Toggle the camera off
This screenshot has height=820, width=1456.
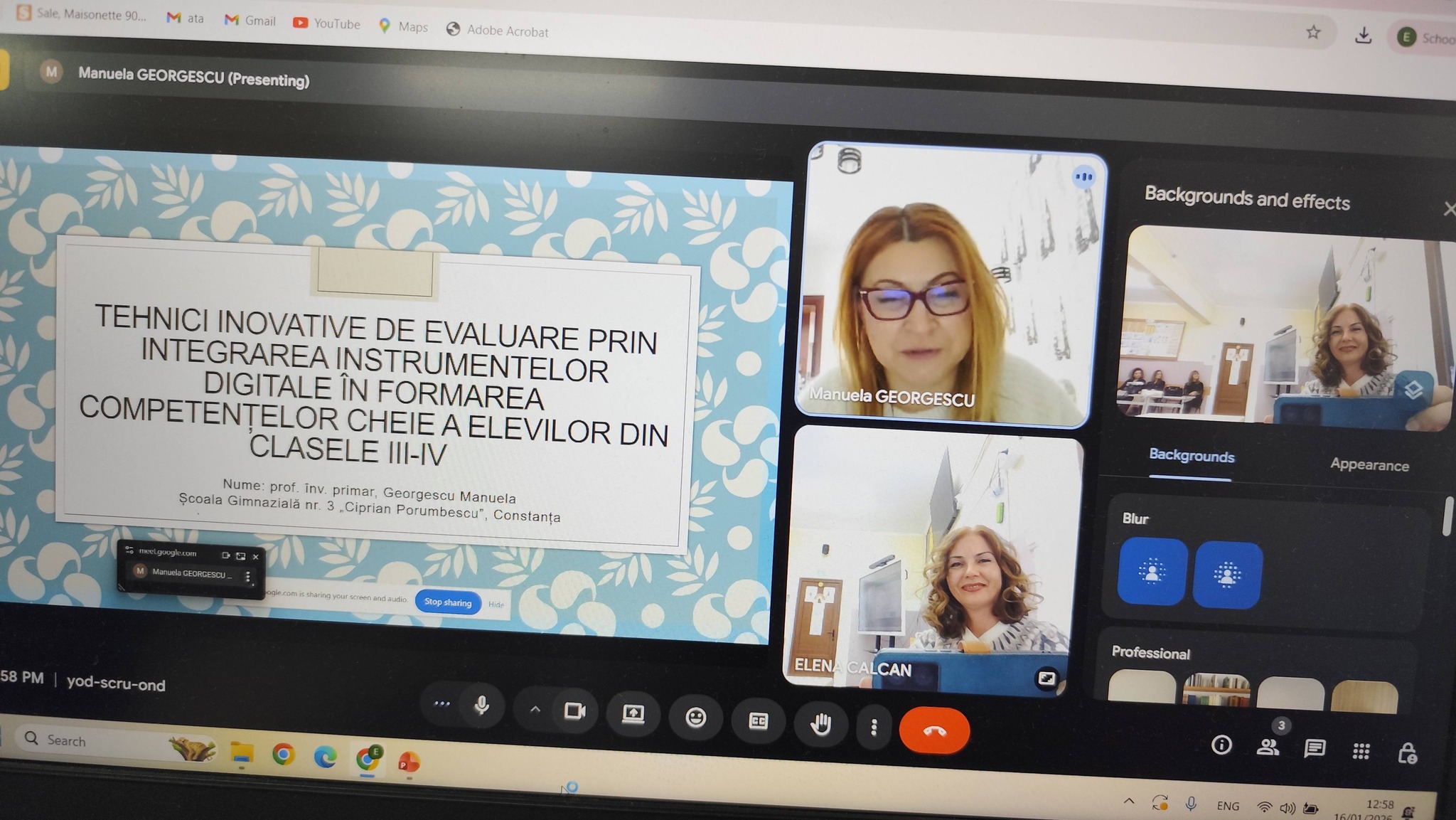pos(574,711)
